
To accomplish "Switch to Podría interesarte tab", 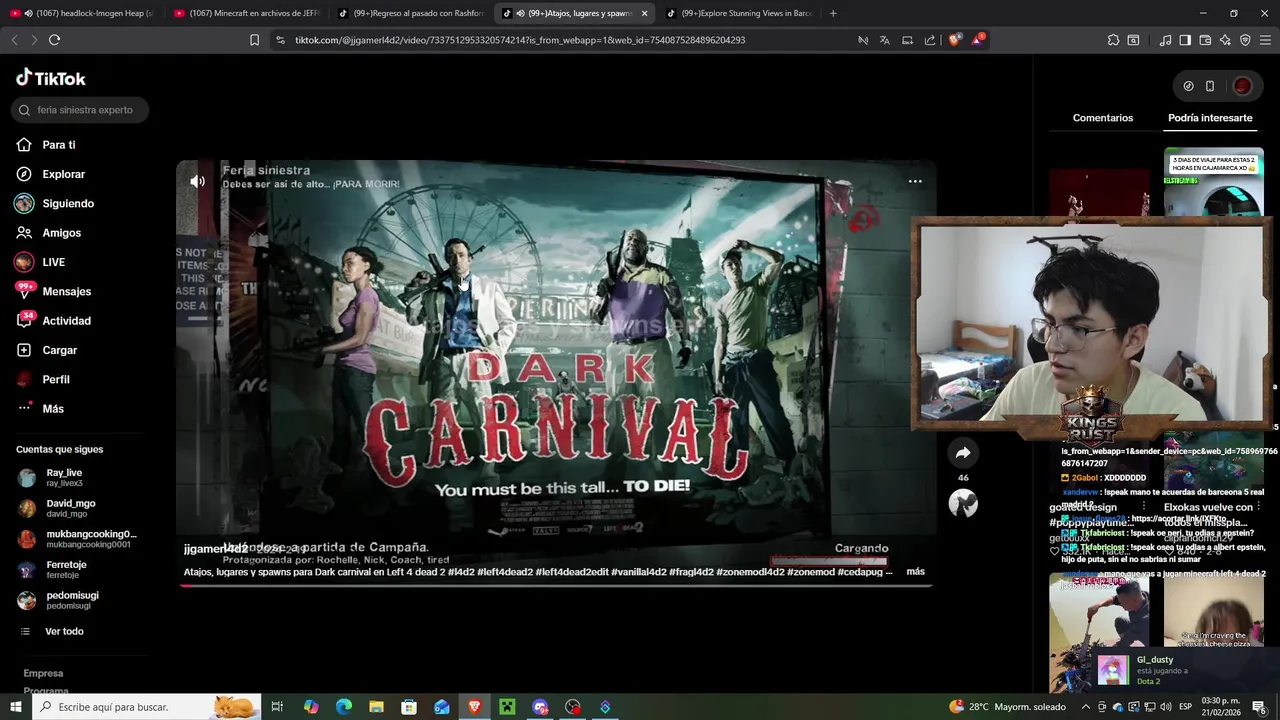I will [1210, 118].
